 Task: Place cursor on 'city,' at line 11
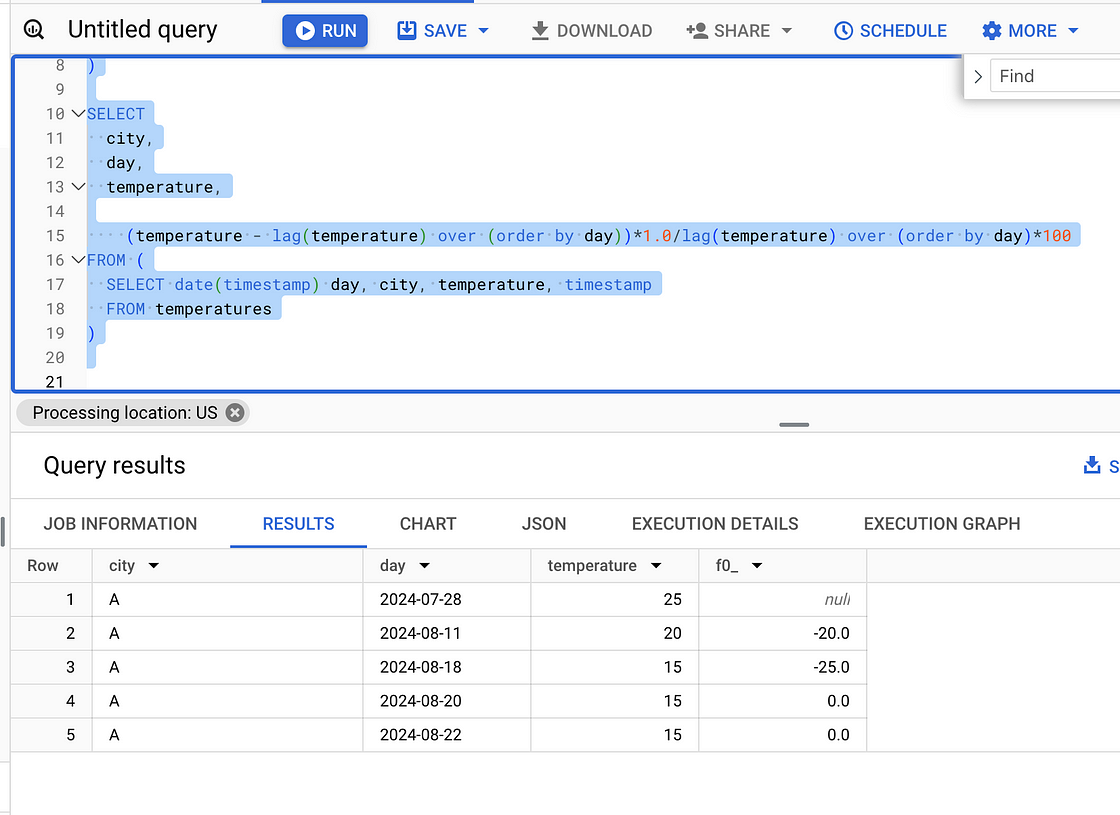[x=129, y=138]
